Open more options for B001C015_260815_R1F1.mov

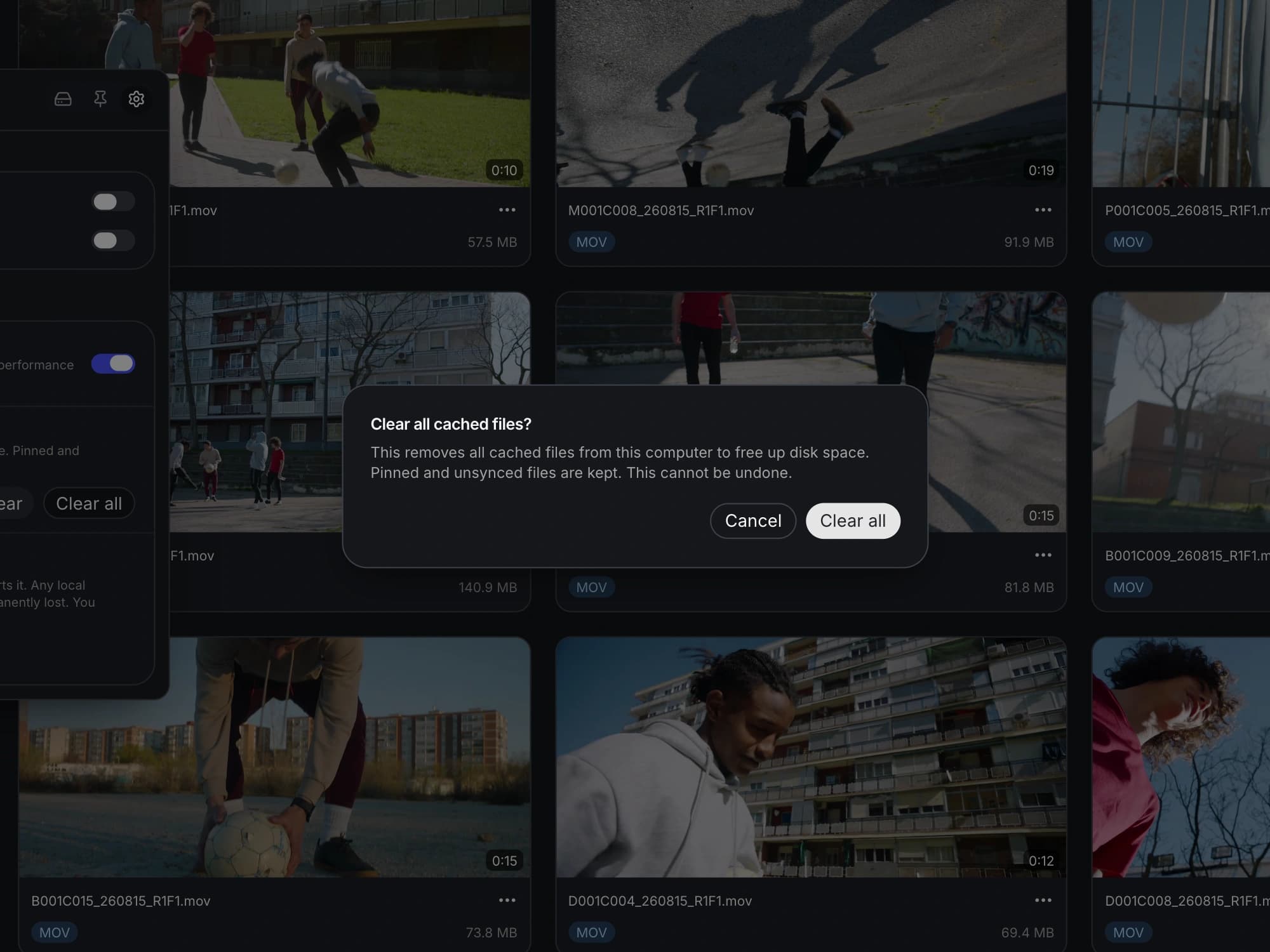(507, 901)
